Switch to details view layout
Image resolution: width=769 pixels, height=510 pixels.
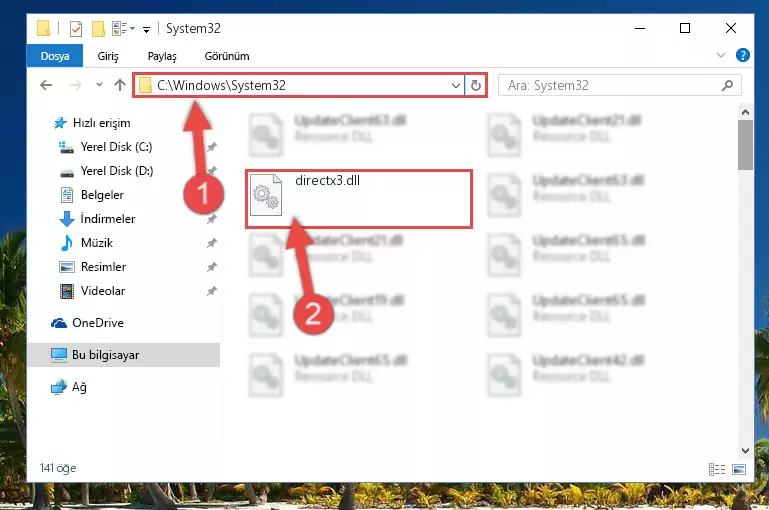click(717, 469)
